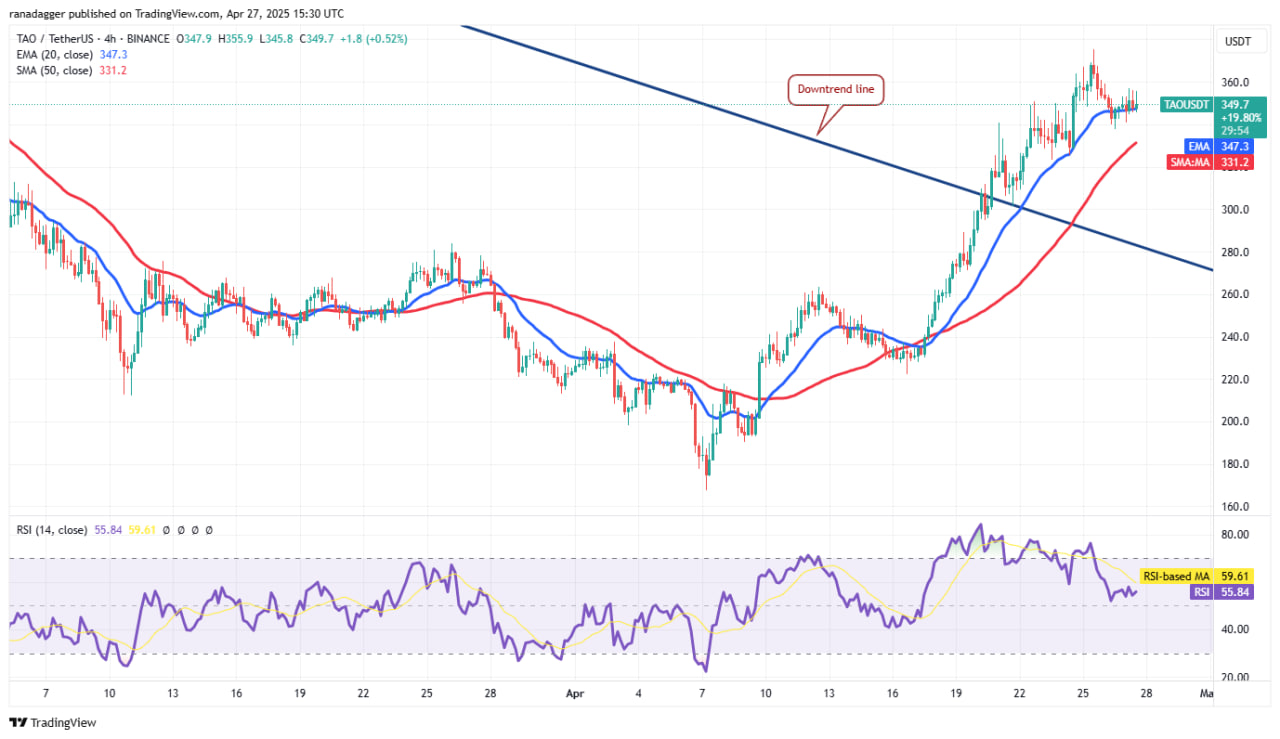Click the first ∅ symbol in RSI legend
Image resolution: width=1280 pixels, height=739 pixels.
[x=164, y=530]
